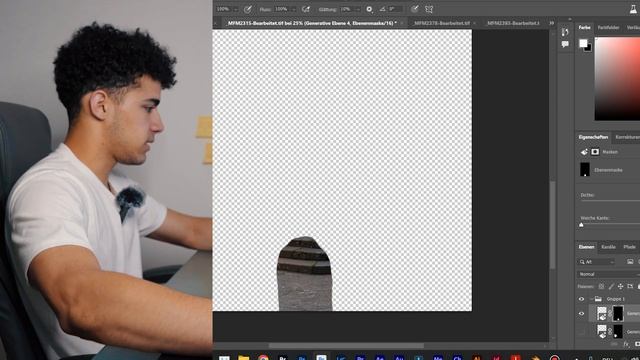Open the Korrekturen panel tab
The height and width of the screenshot is (360, 640).
[x=627, y=137]
